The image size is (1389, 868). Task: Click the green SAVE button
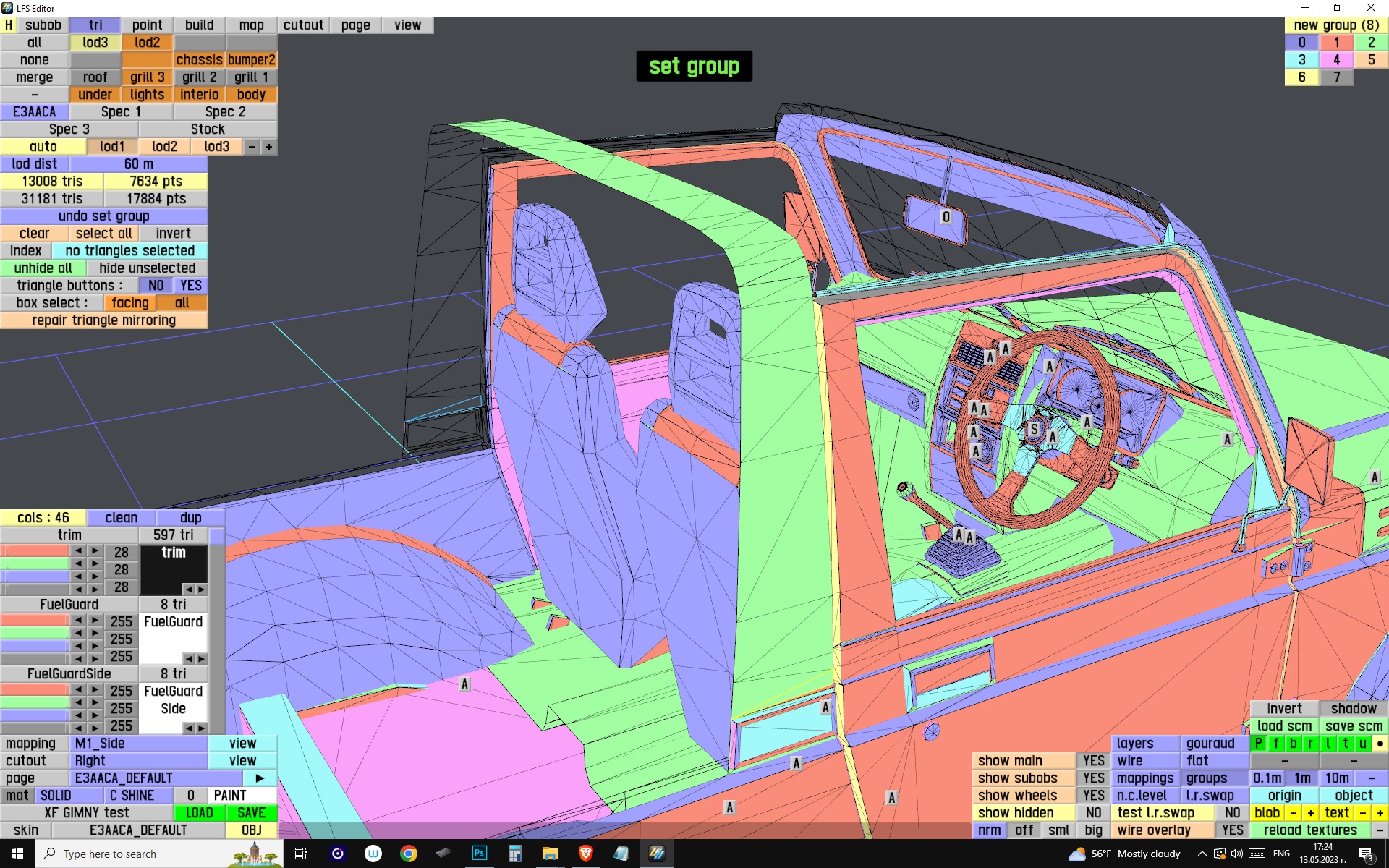(x=251, y=813)
